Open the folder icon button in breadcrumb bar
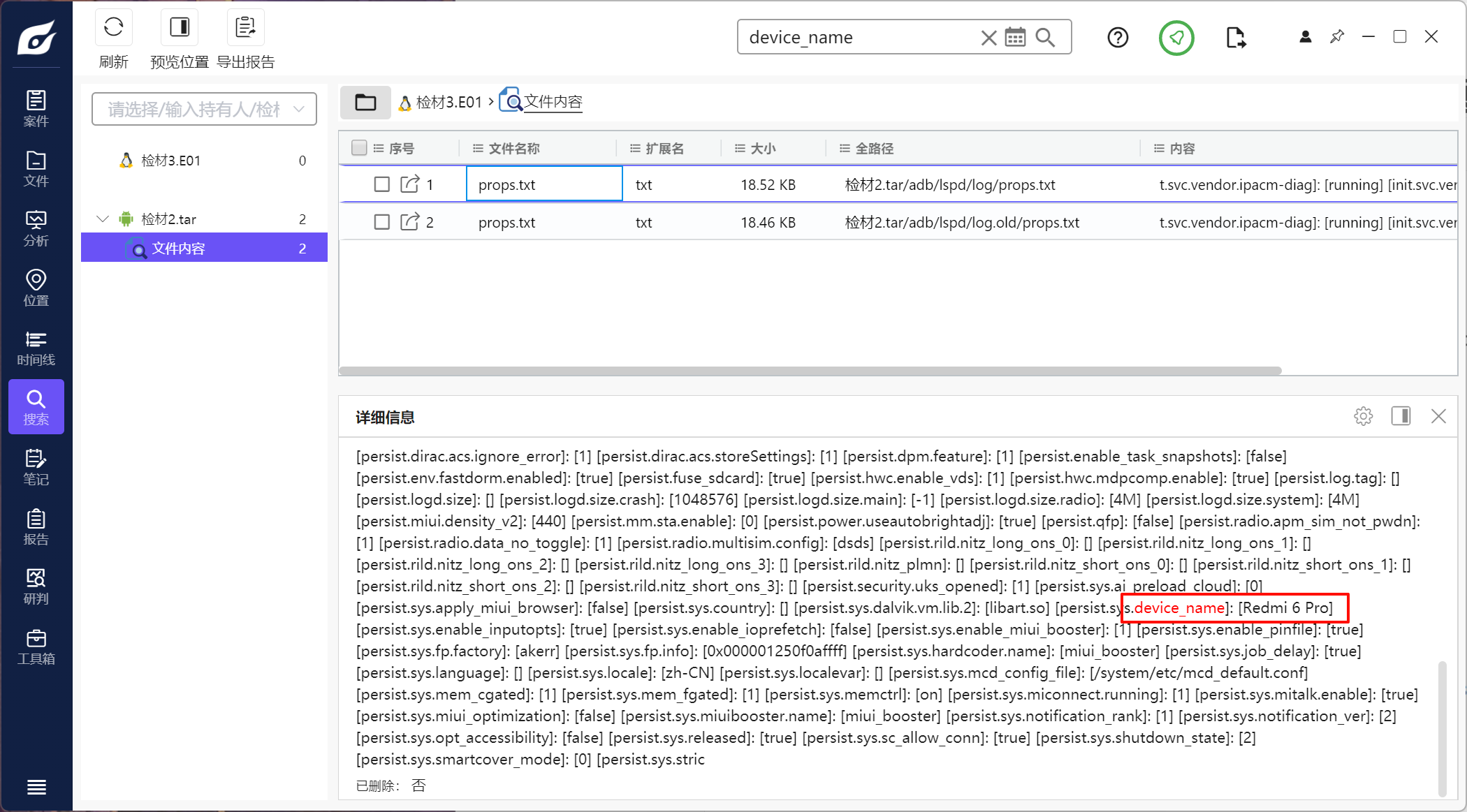The image size is (1467, 812). coord(365,103)
